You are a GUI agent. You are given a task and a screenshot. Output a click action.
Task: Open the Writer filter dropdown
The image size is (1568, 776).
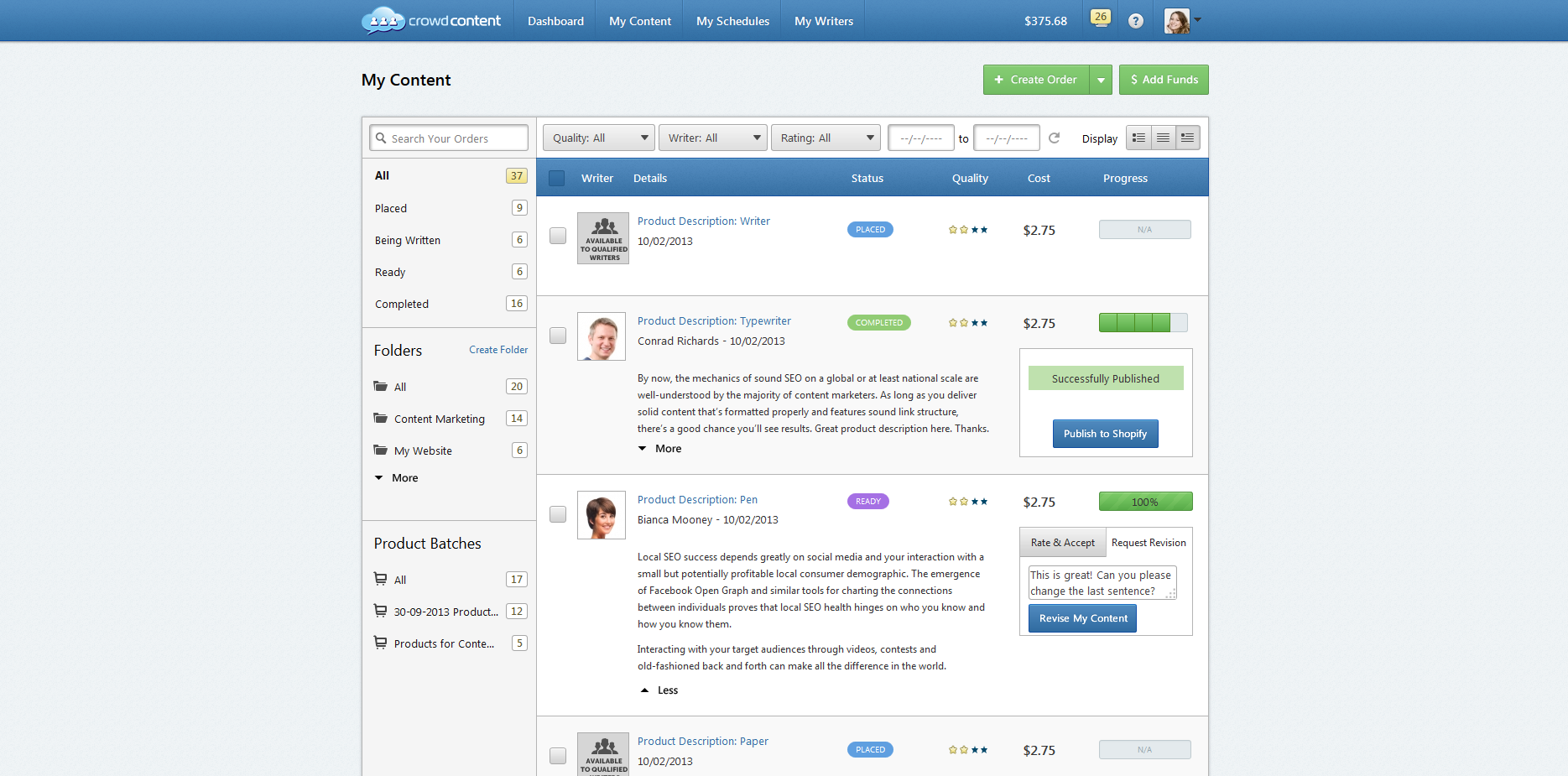(x=712, y=137)
